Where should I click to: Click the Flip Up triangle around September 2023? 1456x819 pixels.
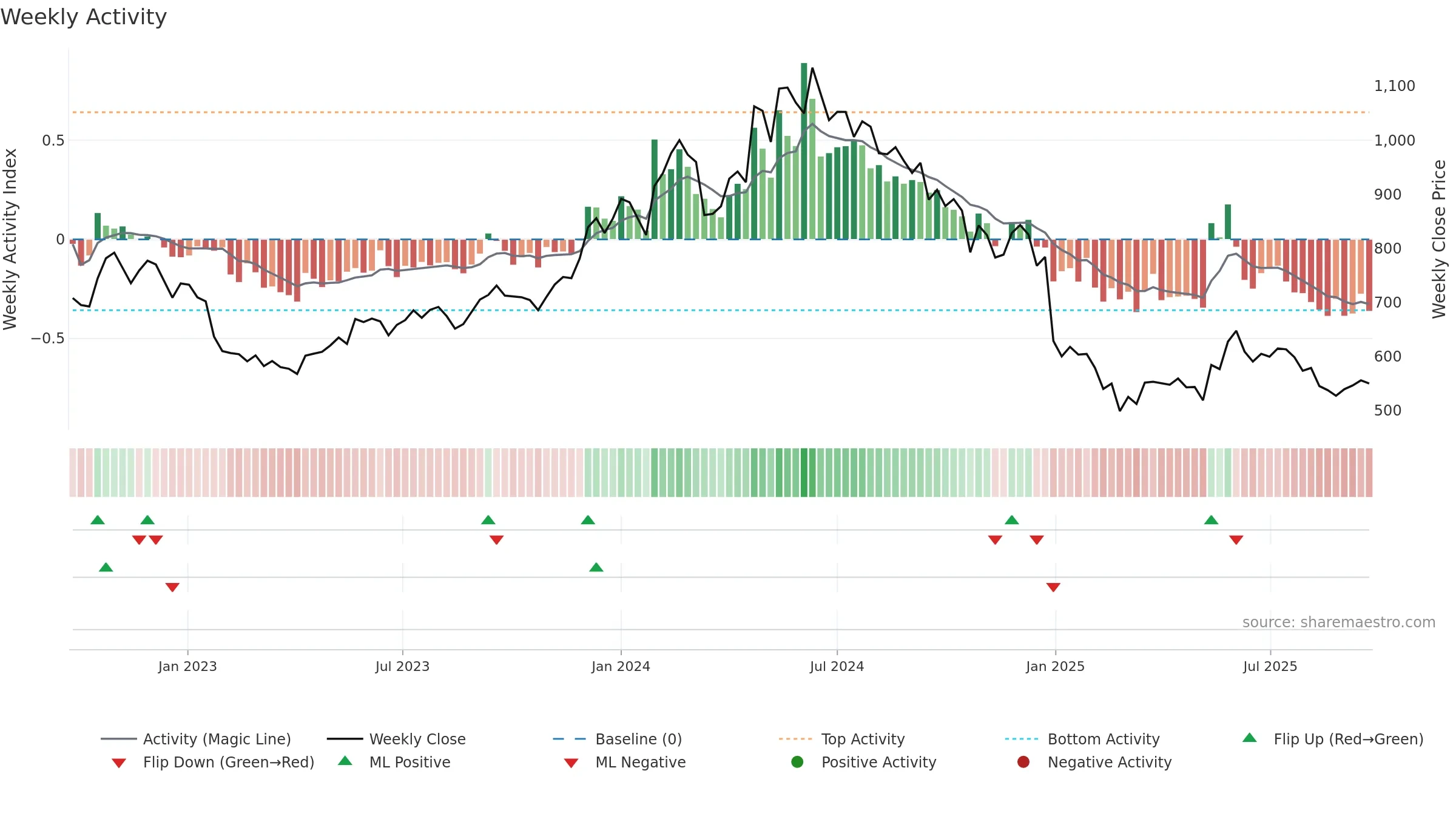coord(488,520)
